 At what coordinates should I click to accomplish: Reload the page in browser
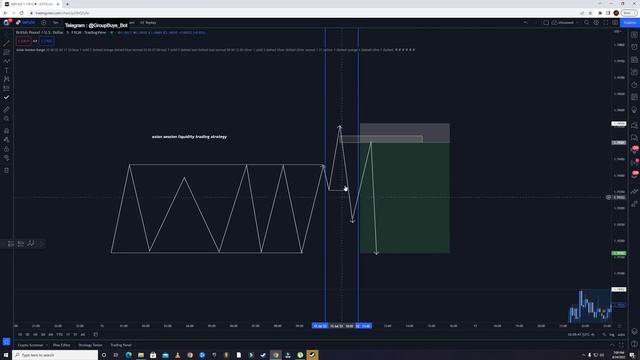pos(22,13)
